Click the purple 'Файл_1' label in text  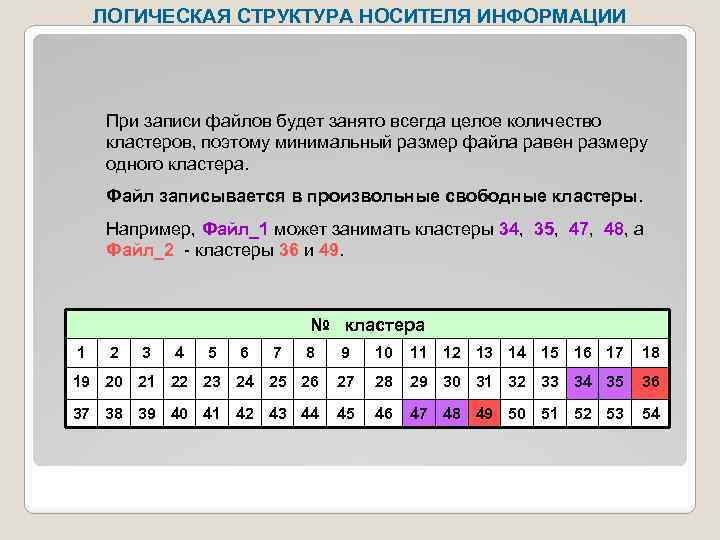235,229
